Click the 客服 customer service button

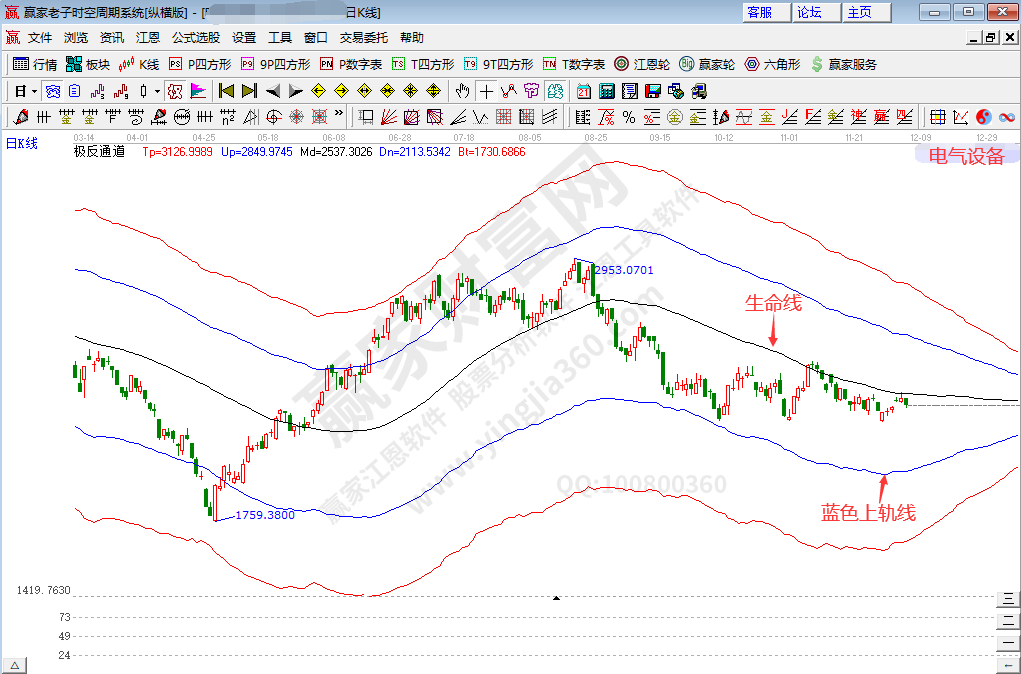coord(760,12)
